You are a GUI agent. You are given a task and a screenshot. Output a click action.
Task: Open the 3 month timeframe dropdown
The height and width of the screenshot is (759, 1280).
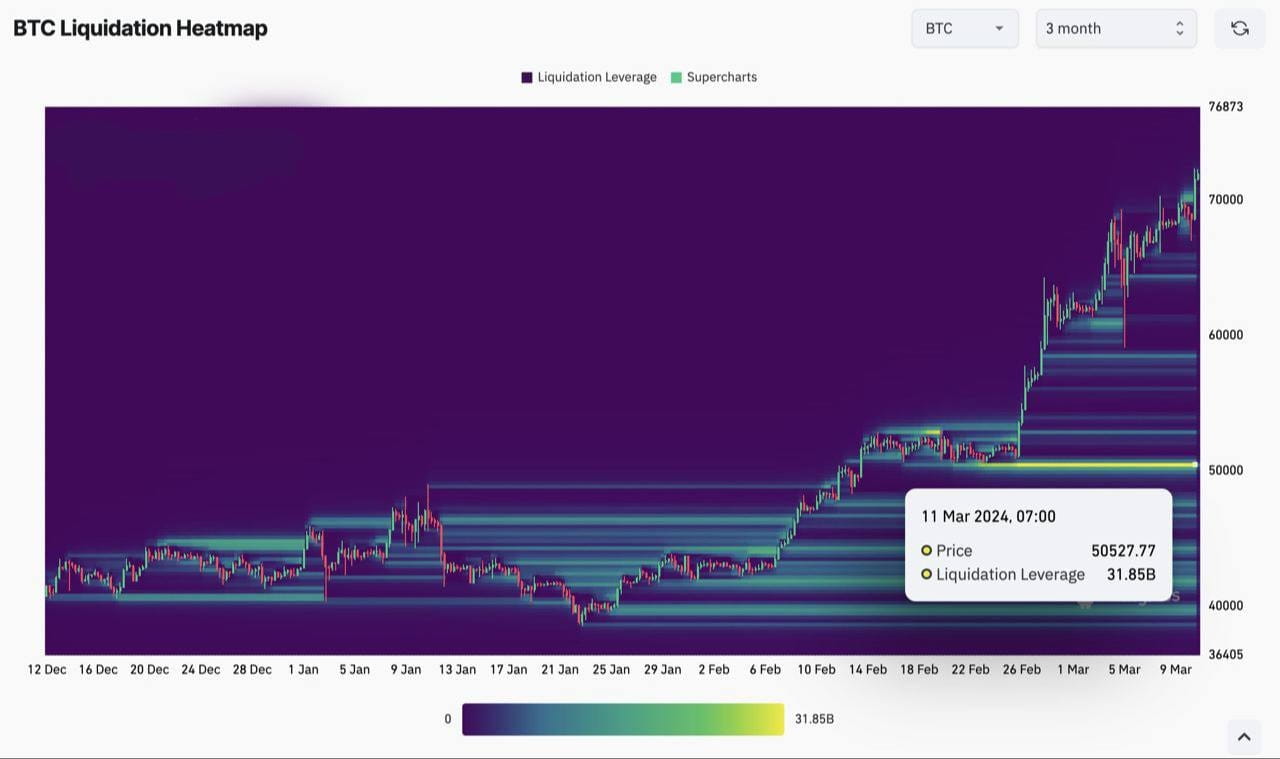tap(1114, 28)
